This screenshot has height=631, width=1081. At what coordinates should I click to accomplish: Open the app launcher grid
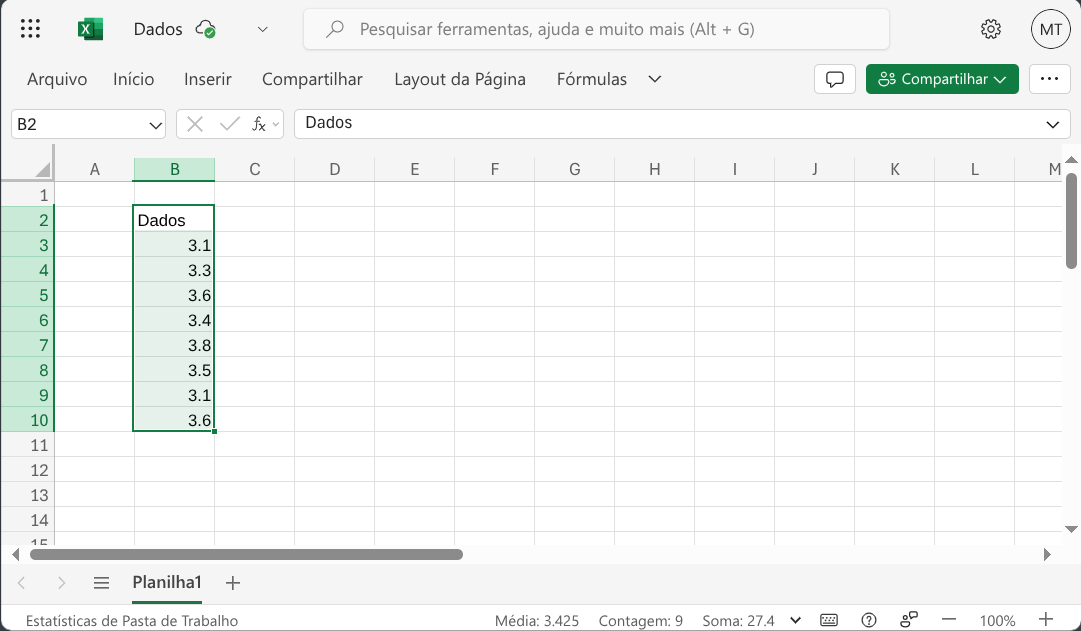click(30, 29)
